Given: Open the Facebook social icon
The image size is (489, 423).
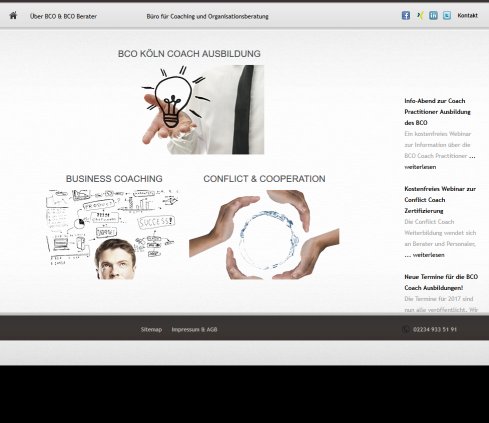Looking at the screenshot, I should pyautogui.click(x=406, y=15).
